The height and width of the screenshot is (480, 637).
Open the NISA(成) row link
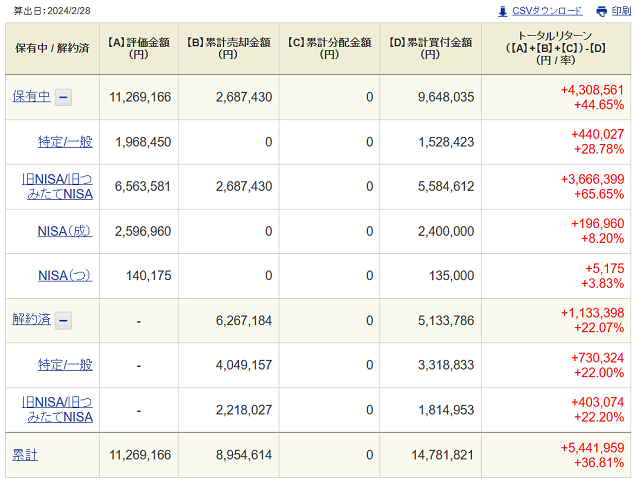click(65, 231)
